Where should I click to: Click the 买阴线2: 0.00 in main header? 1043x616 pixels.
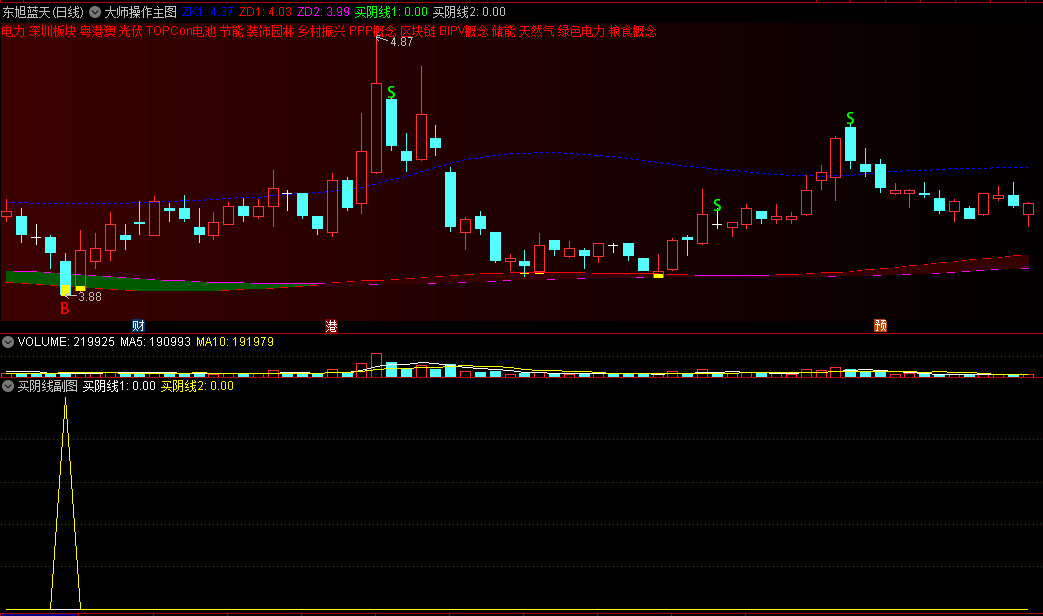[469, 12]
